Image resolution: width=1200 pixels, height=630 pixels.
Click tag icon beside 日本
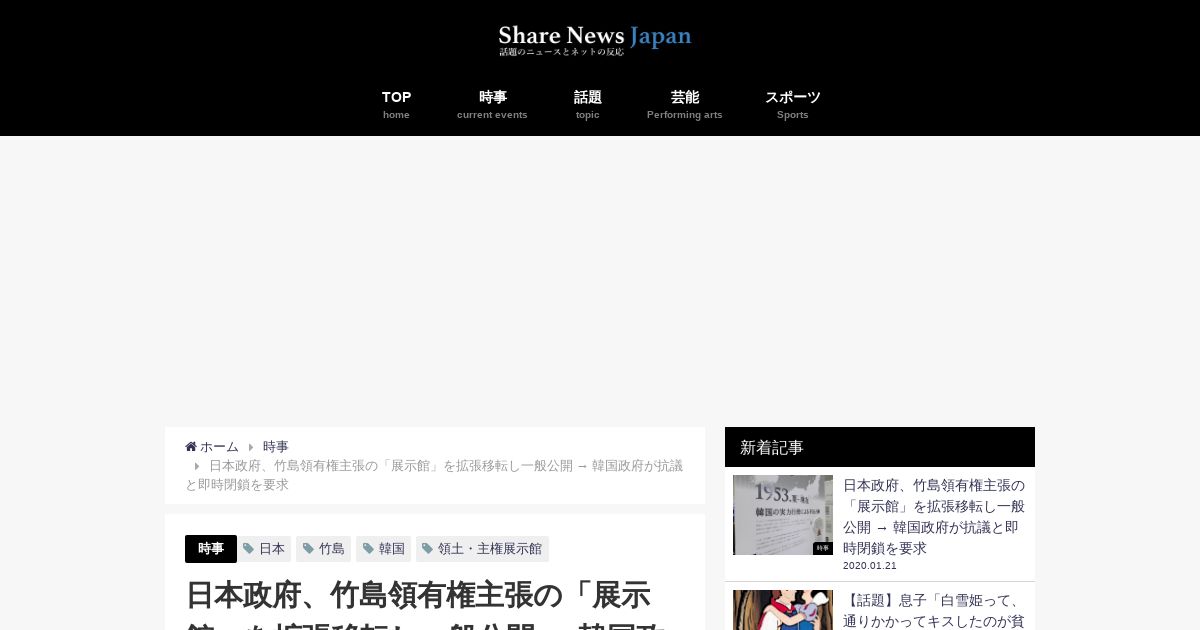click(x=249, y=549)
